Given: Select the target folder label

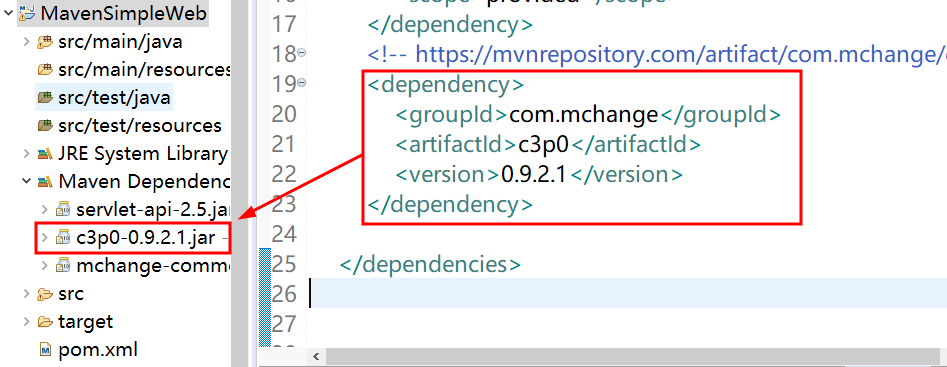Looking at the screenshot, I should (85, 321).
